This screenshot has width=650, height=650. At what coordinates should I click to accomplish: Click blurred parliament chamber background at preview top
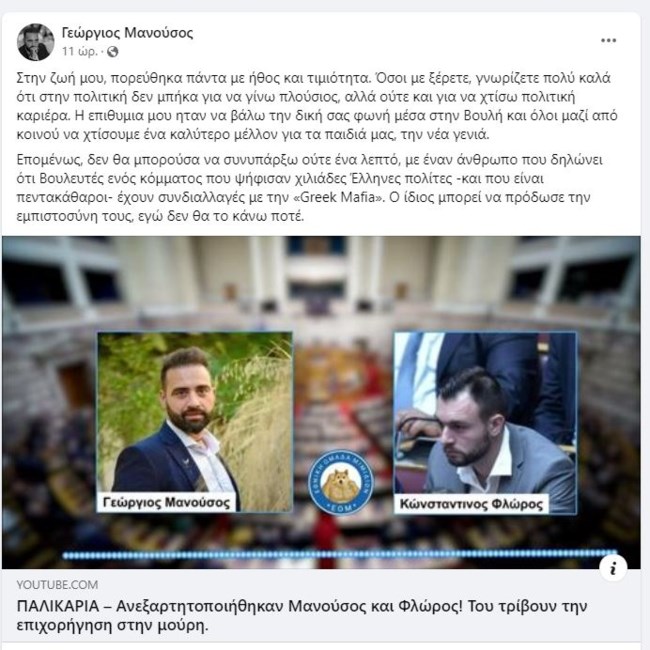321,282
